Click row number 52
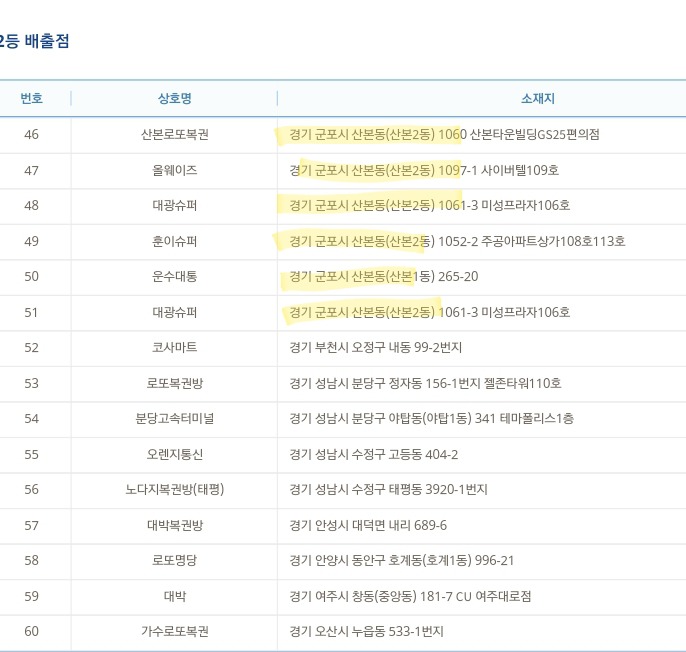This screenshot has height=652, width=686. [32, 347]
